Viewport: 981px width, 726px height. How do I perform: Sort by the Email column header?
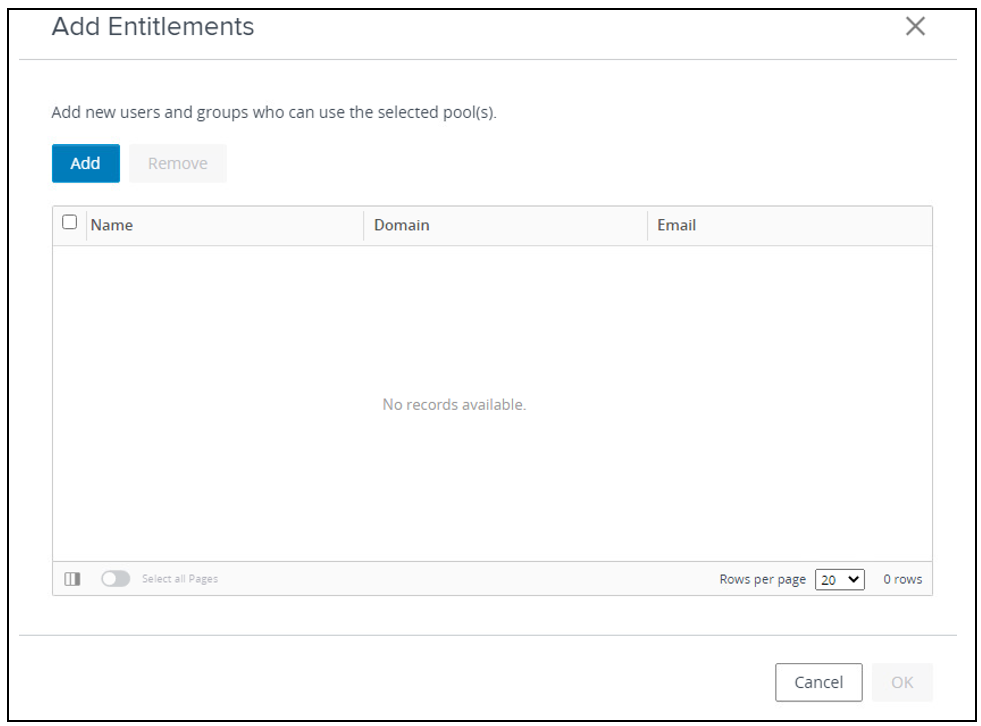pyautogui.click(x=677, y=226)
